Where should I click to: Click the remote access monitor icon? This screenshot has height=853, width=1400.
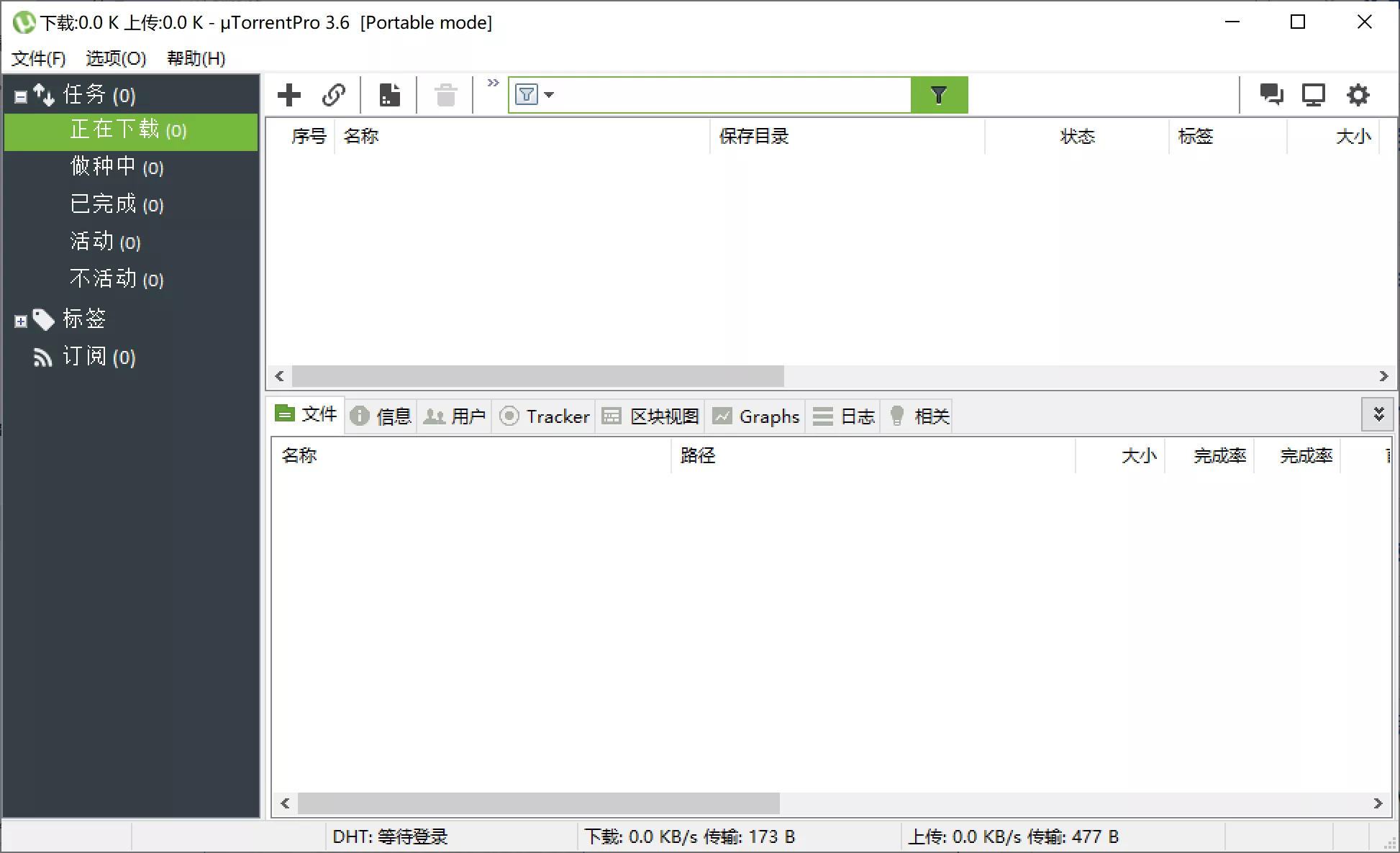point(1314,94)
